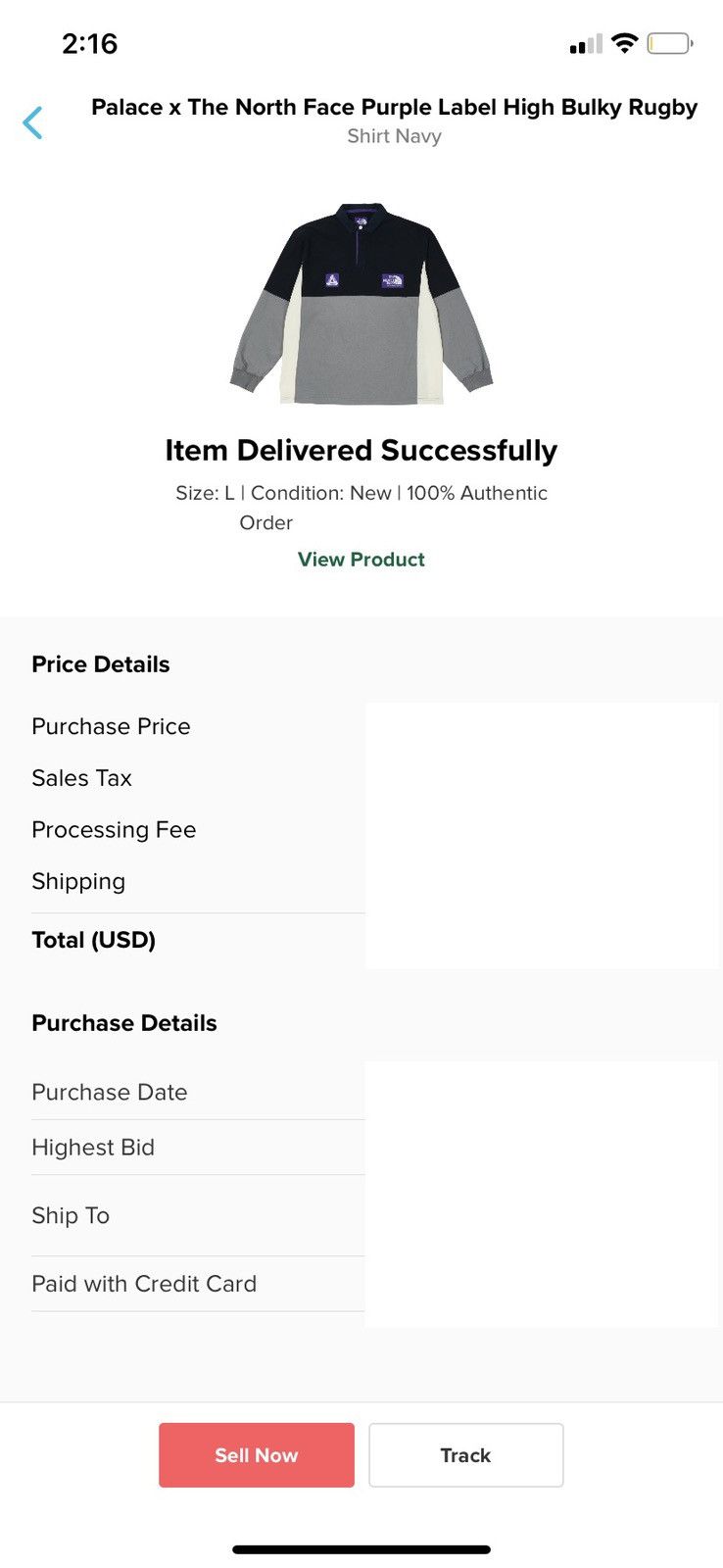Select the Total (USD) row
The height and width of the screenshot is (1568, 723).
[x=375, y=940]
